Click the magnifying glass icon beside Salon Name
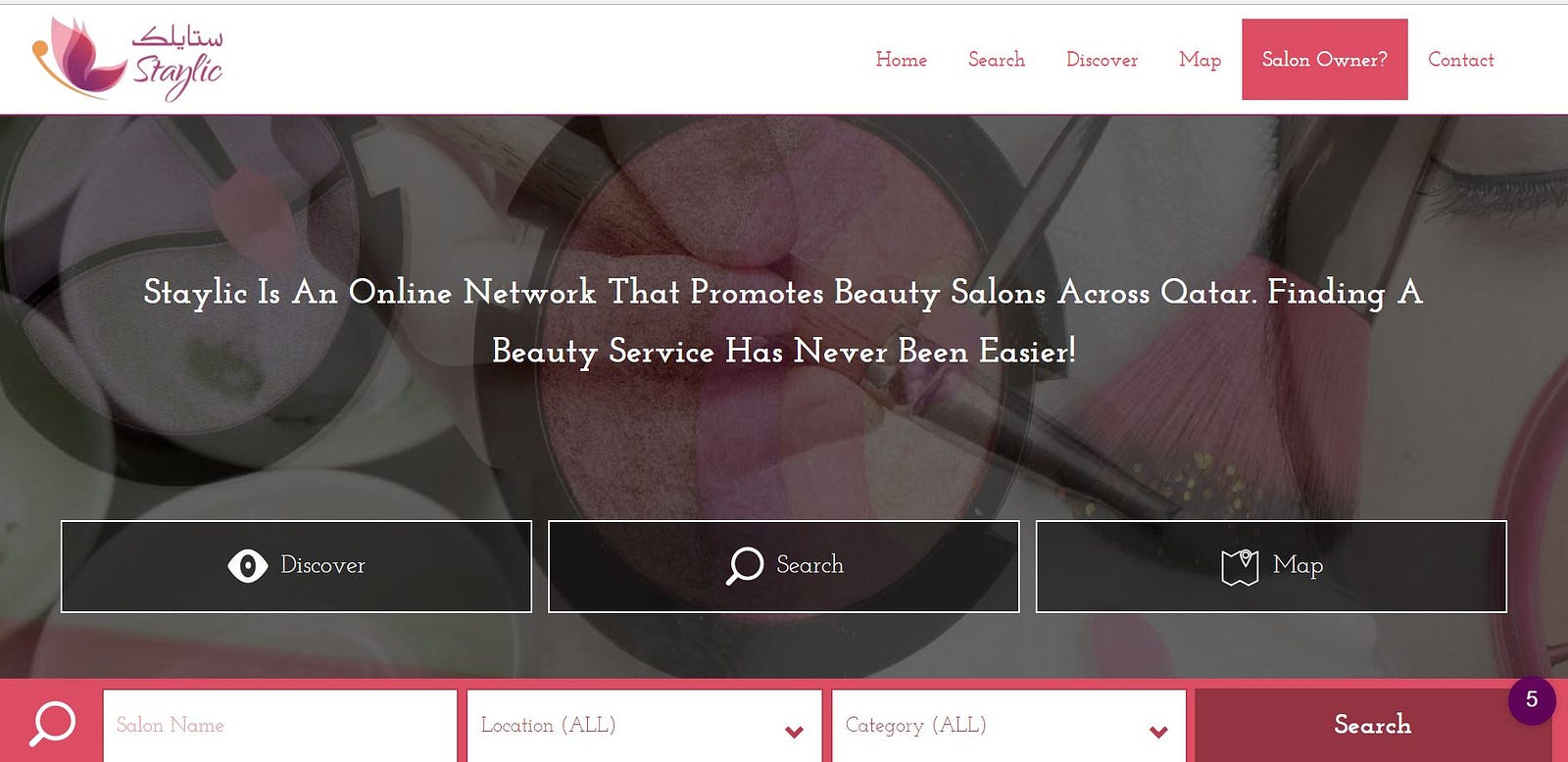 tap(51, 725)
